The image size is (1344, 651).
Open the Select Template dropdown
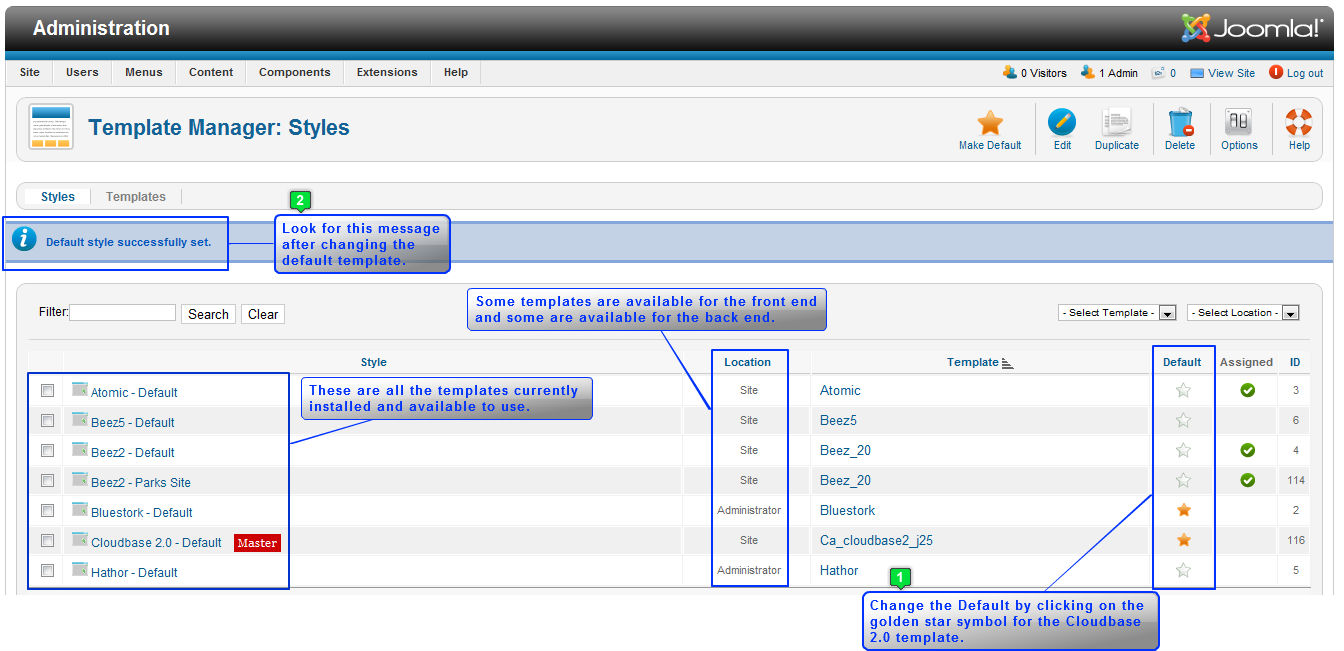tap(1117, 313)
